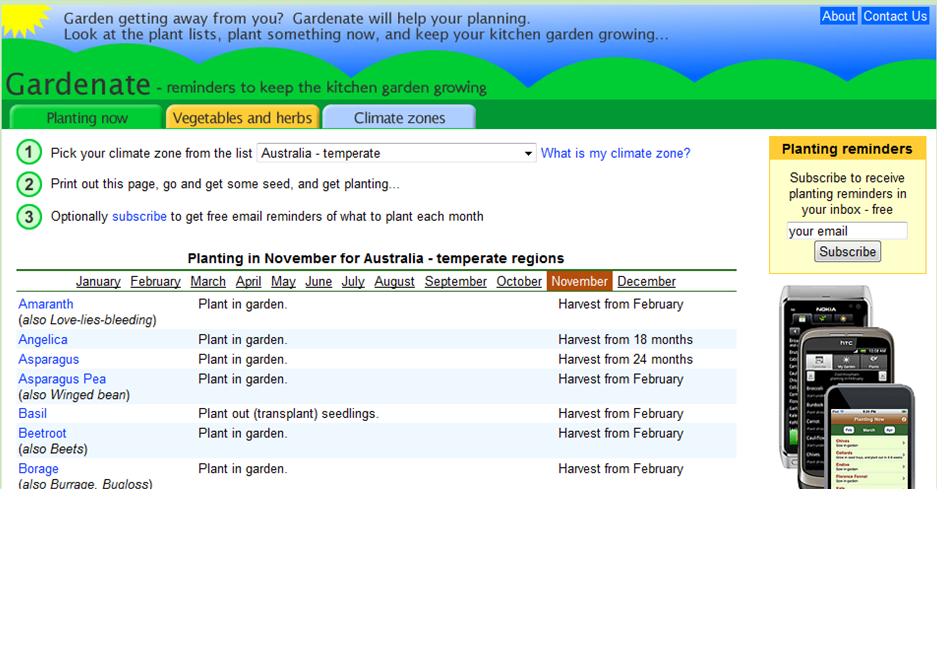Choose the highlighted November month

pyautogui.click(x=579, y=282)
